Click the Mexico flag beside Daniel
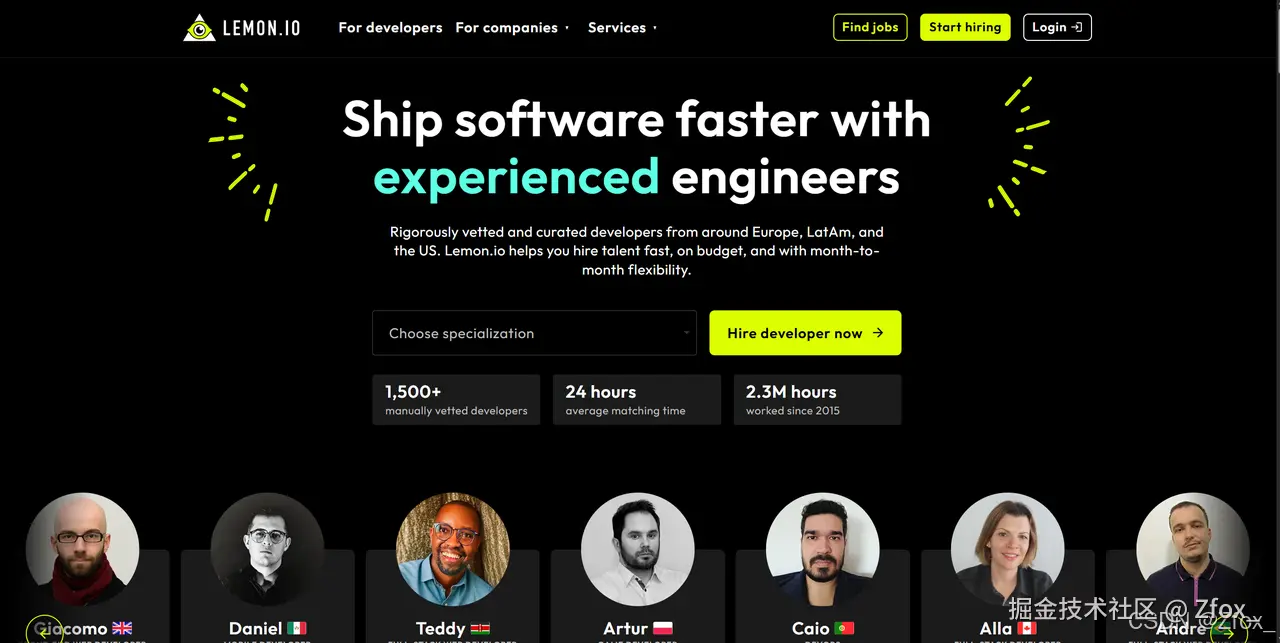Viewport: 1280px width, 643px height. (297, 628)
